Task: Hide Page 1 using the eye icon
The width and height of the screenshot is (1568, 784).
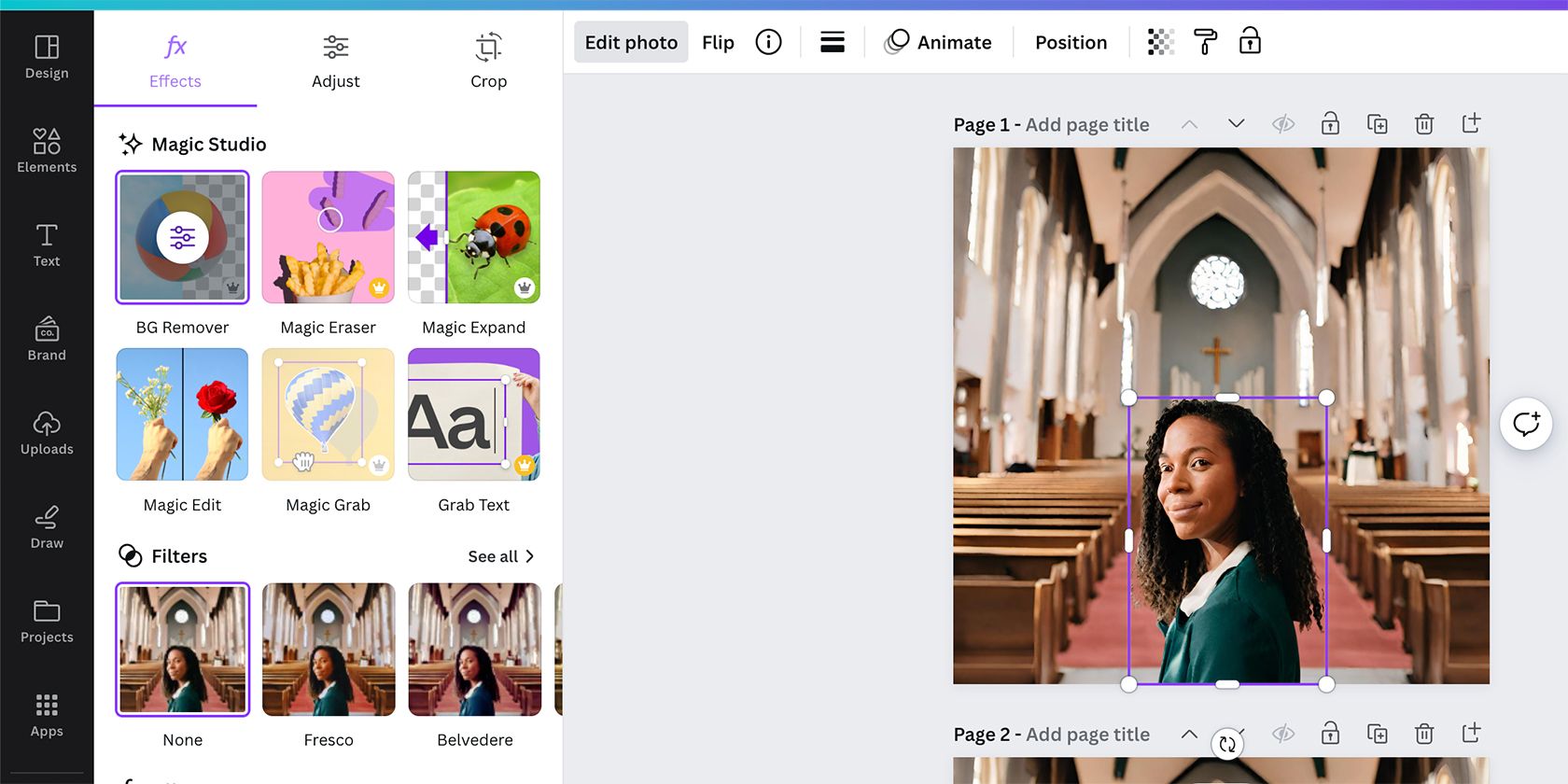Action: point(1283,124)
